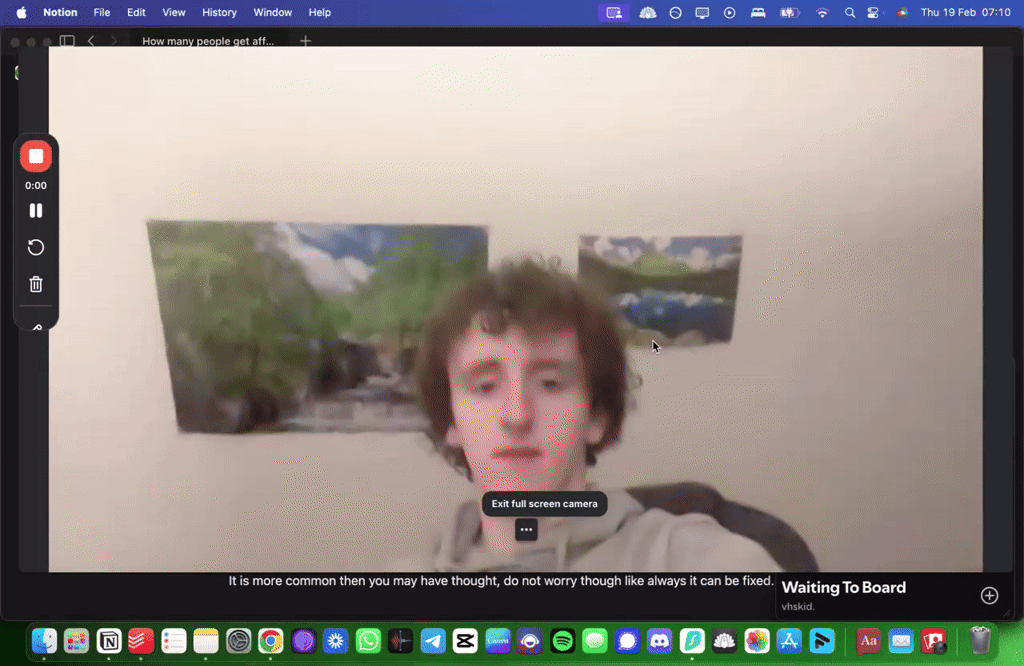Click the date and time Thu 19 Feb 07:10
Image resolution: width=1024 pixels, height=666 pixels.
pos(965,12)
